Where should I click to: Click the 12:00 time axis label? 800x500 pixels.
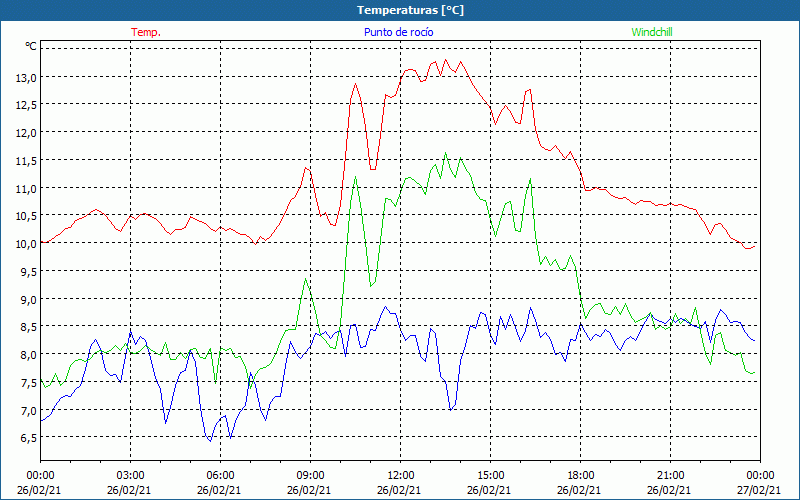(x=401, y=476)
